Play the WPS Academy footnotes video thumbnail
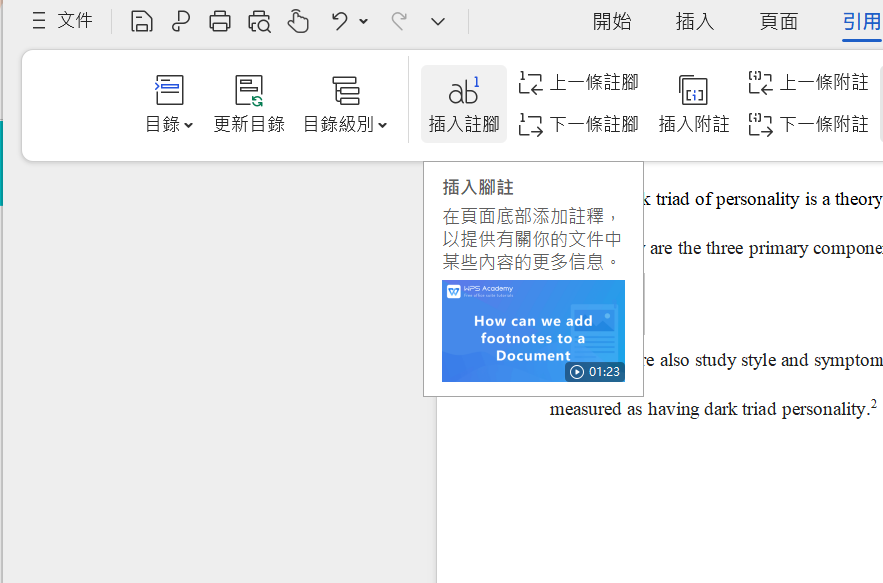Screen dimensions: 883x583 click(x=533, y=331)
